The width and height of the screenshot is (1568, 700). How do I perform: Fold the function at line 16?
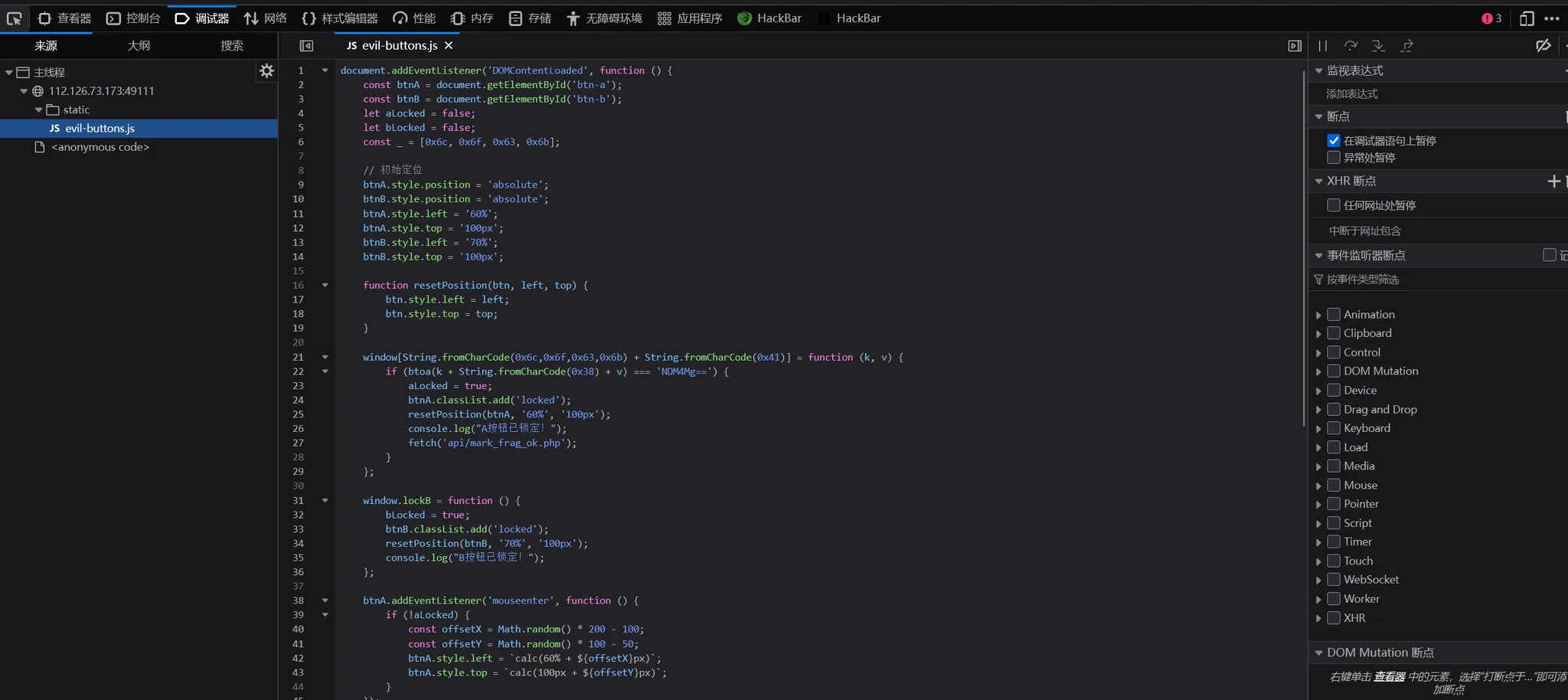325,285
